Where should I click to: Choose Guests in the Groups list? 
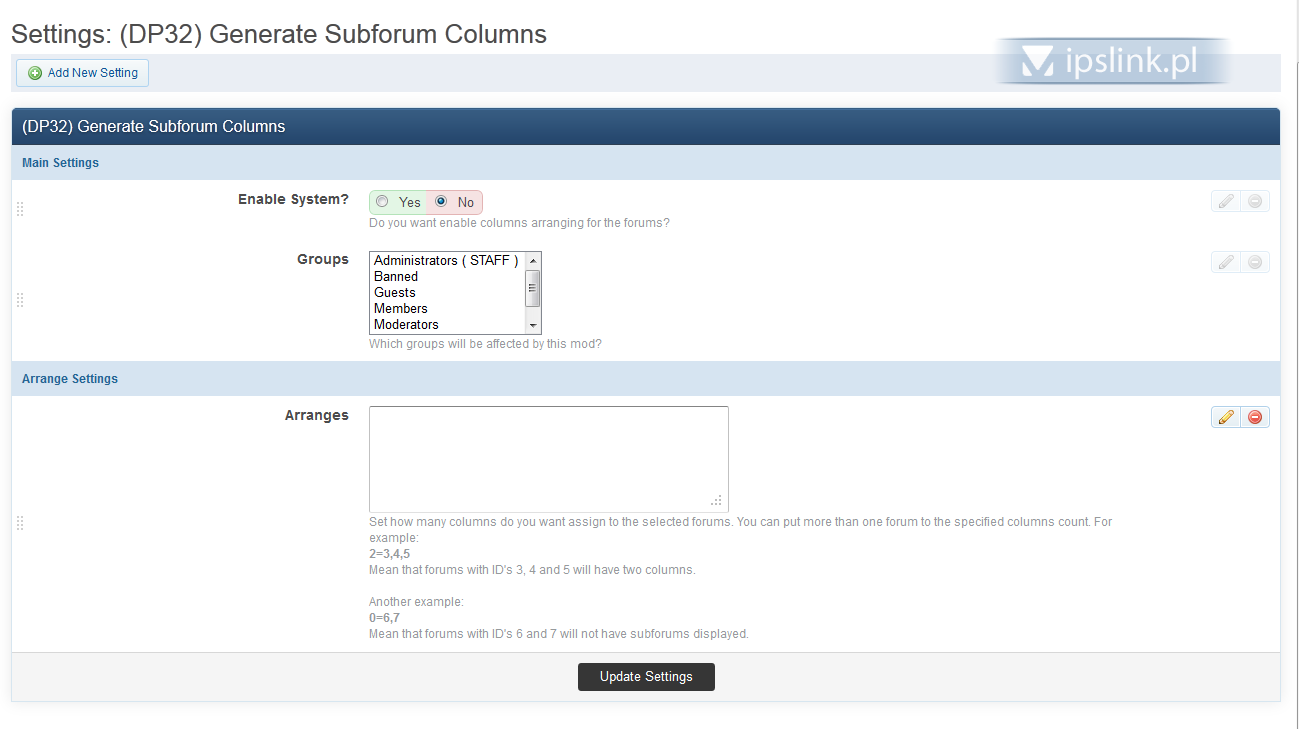coord(395,293)
